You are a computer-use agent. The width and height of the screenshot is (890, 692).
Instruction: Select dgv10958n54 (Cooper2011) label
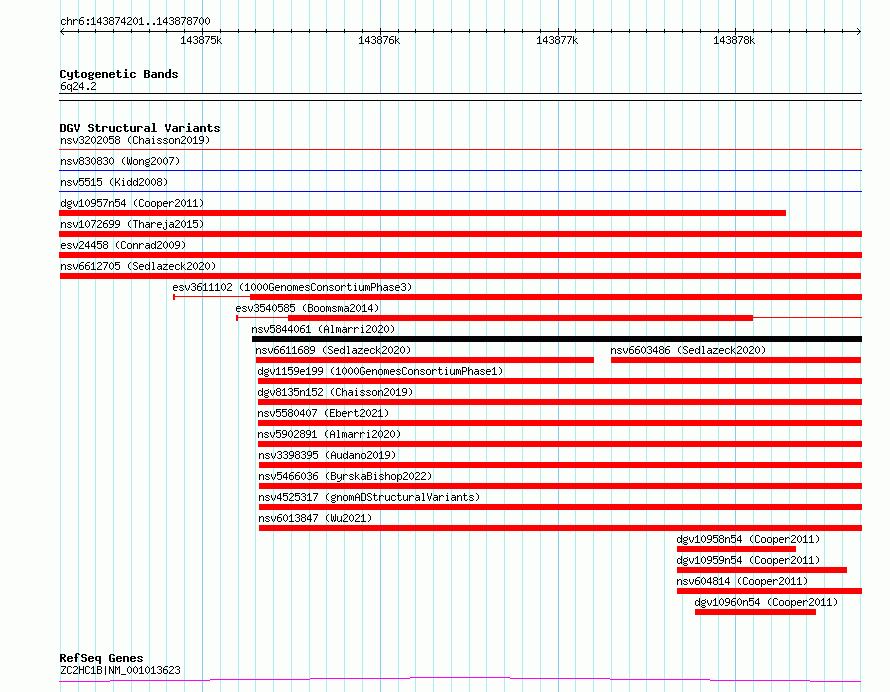point(748,539)
